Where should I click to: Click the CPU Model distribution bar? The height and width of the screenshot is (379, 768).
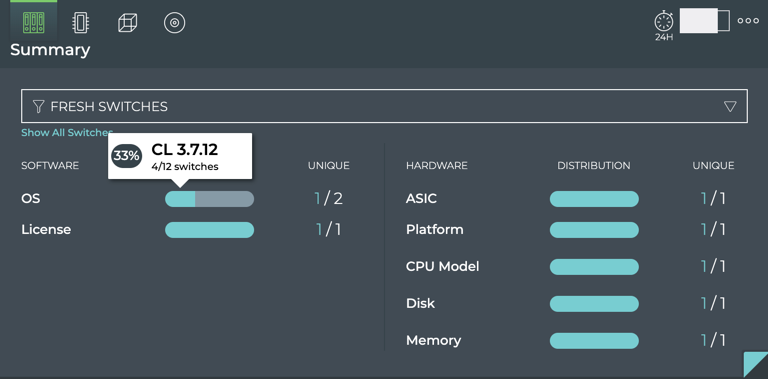[594, 267]
